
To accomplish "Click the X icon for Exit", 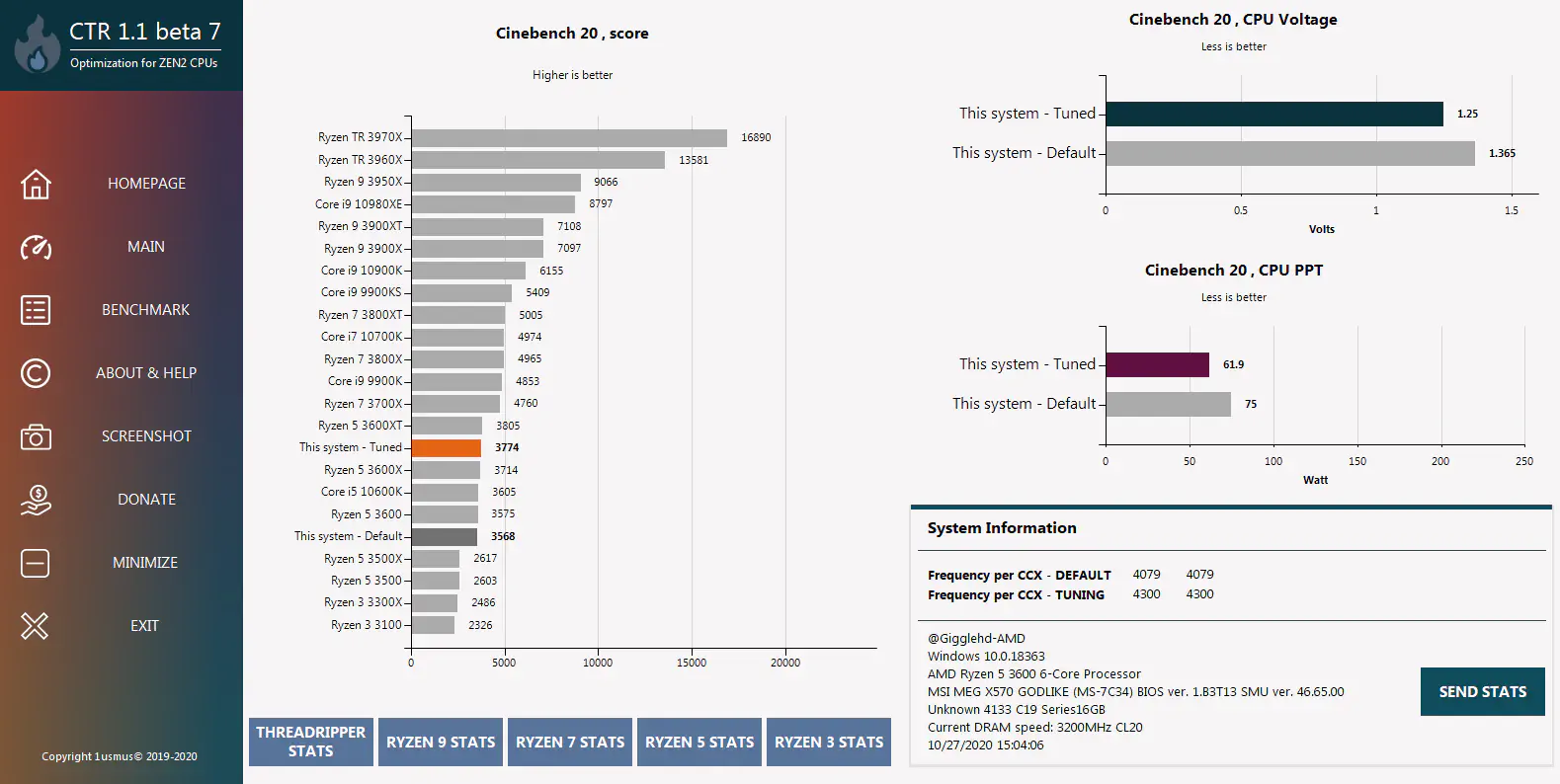I will 35,626.
